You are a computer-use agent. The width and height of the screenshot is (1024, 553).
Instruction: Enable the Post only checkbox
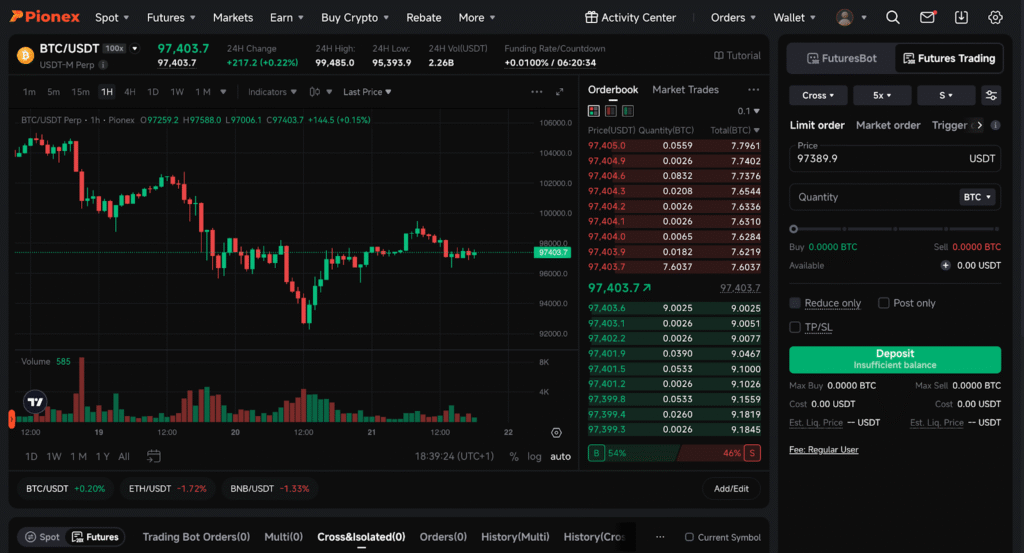pyautogui.click(x=884, y=303)
